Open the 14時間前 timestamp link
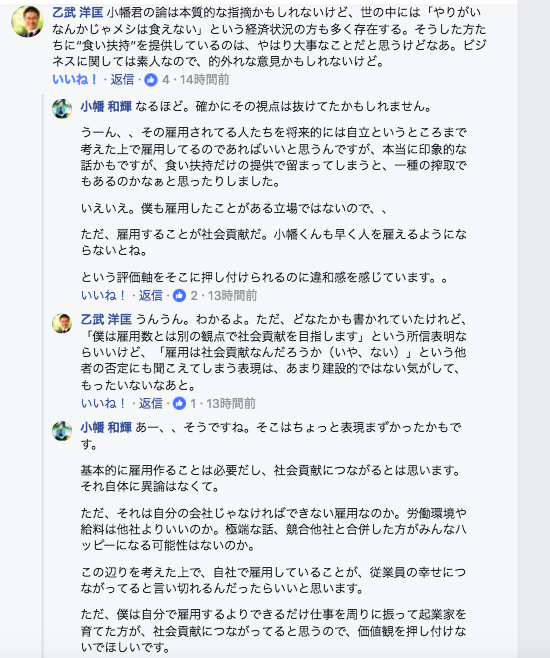This screenshot has height=658, width=550. click(204, 79)
